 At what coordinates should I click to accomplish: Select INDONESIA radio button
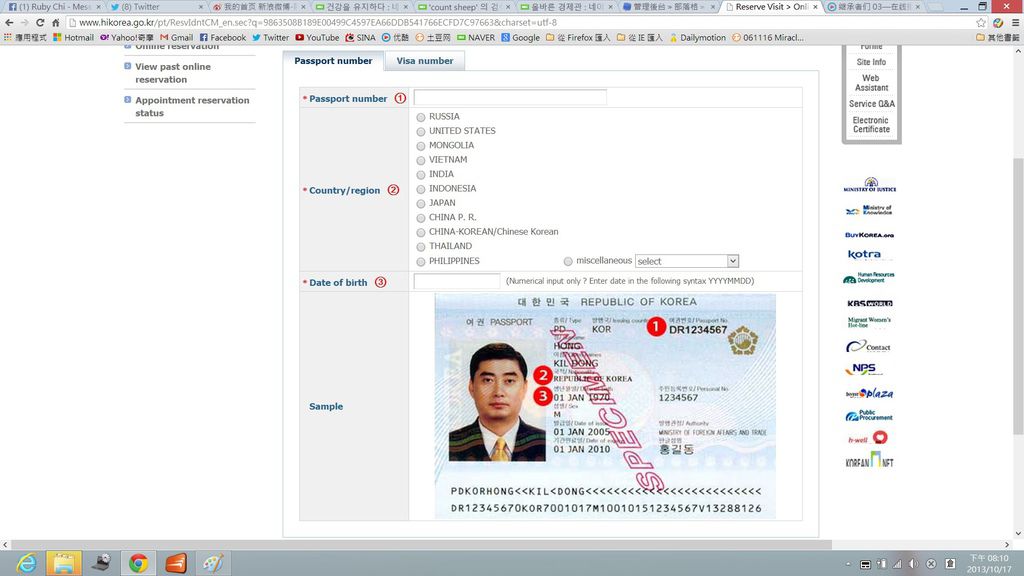(x=421, y=189)
